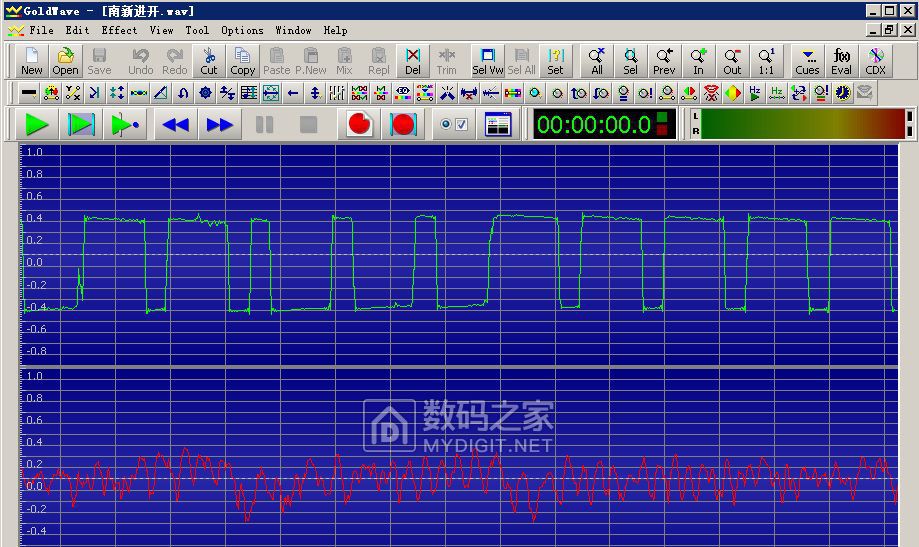
Task: Open the Eval expression evaluator
Action: tap(841, 61)
